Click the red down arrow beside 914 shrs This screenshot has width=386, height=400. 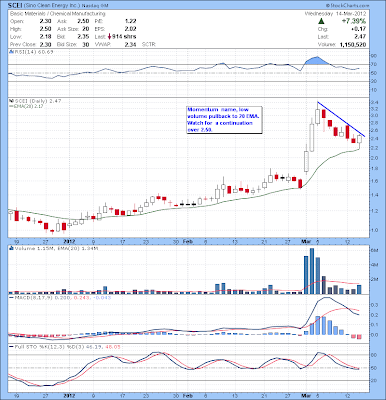click(x=109, y=36)
